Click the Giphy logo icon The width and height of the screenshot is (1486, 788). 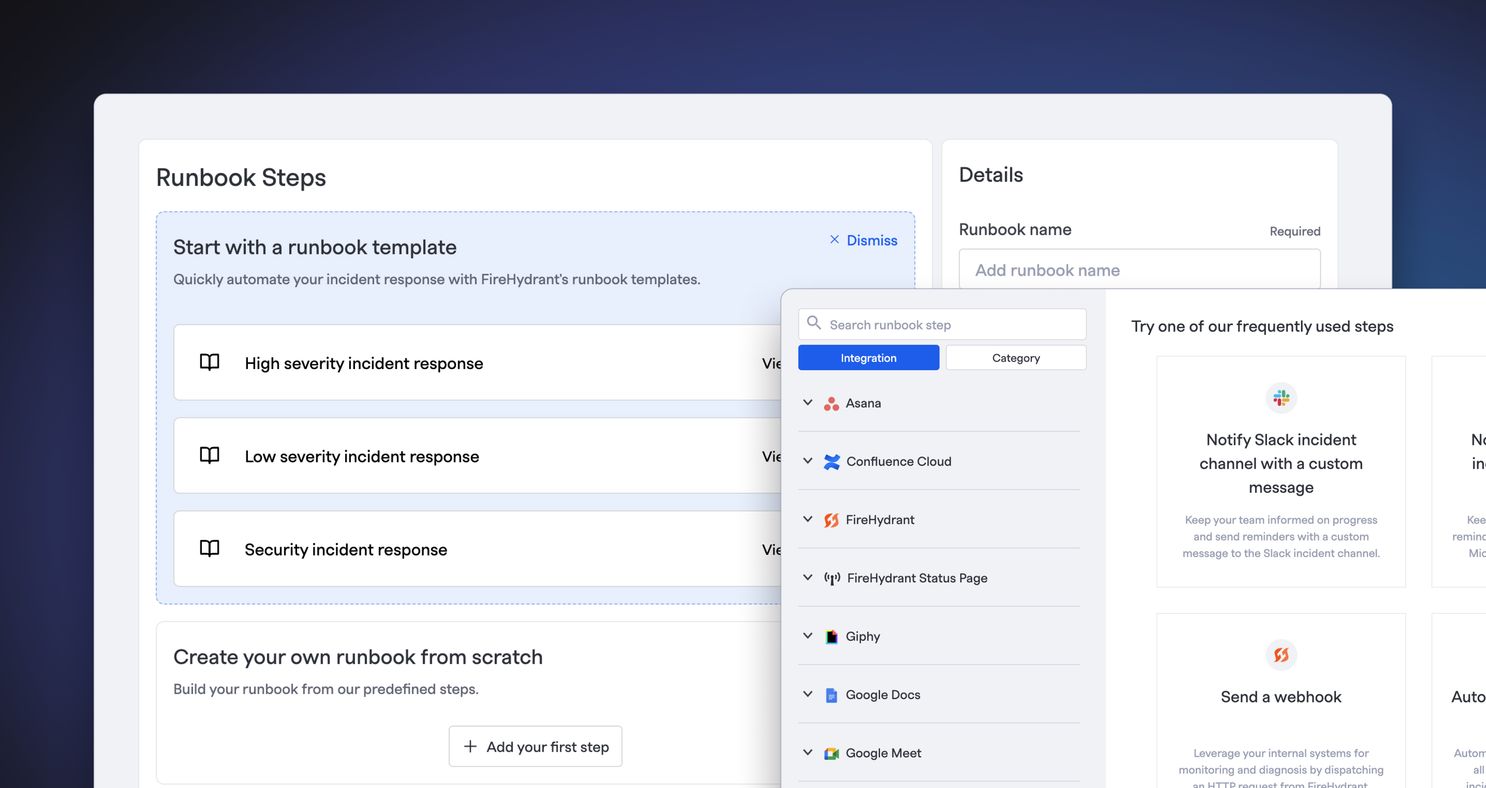click(x=831, y=637)
